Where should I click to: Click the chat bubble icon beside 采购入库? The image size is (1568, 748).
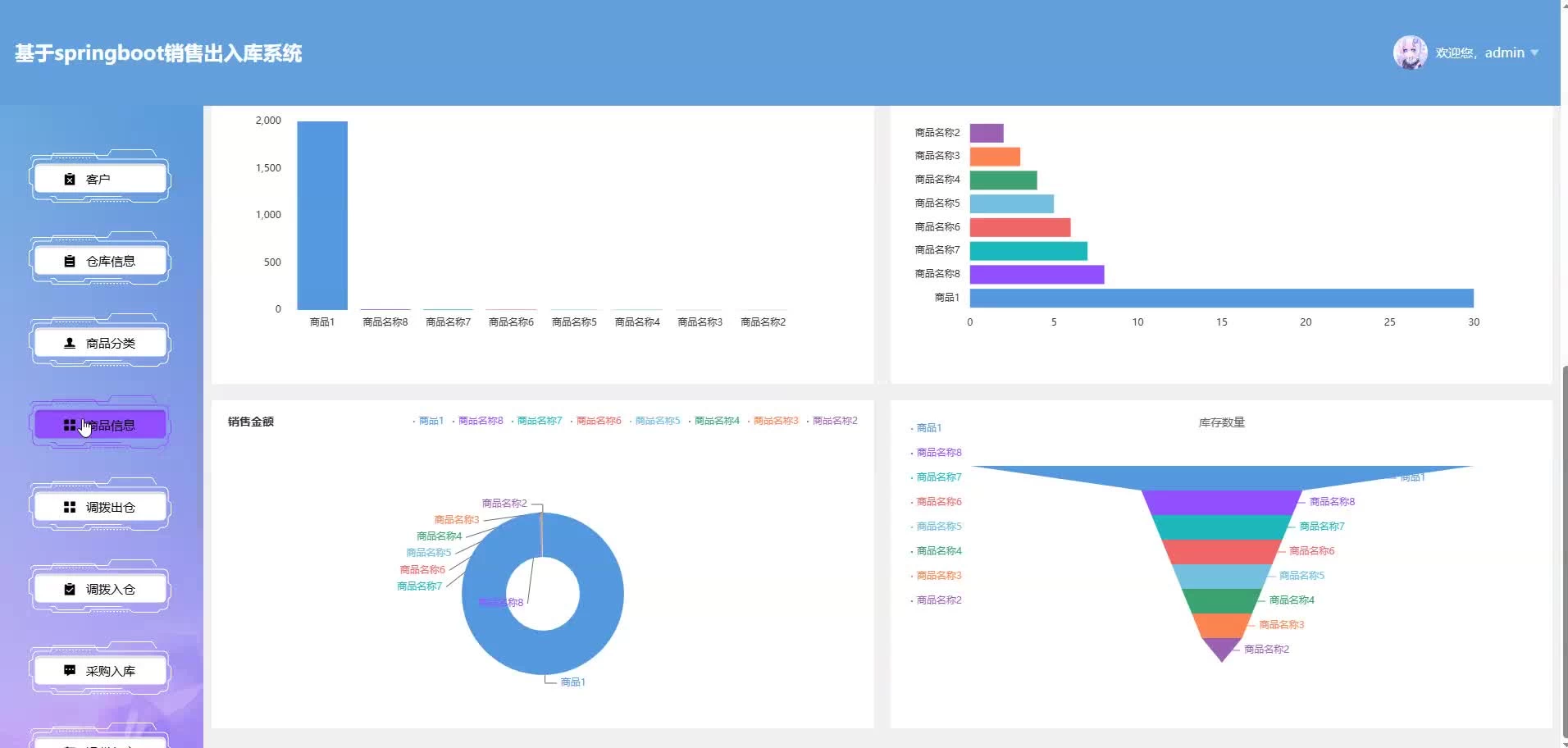70,671
